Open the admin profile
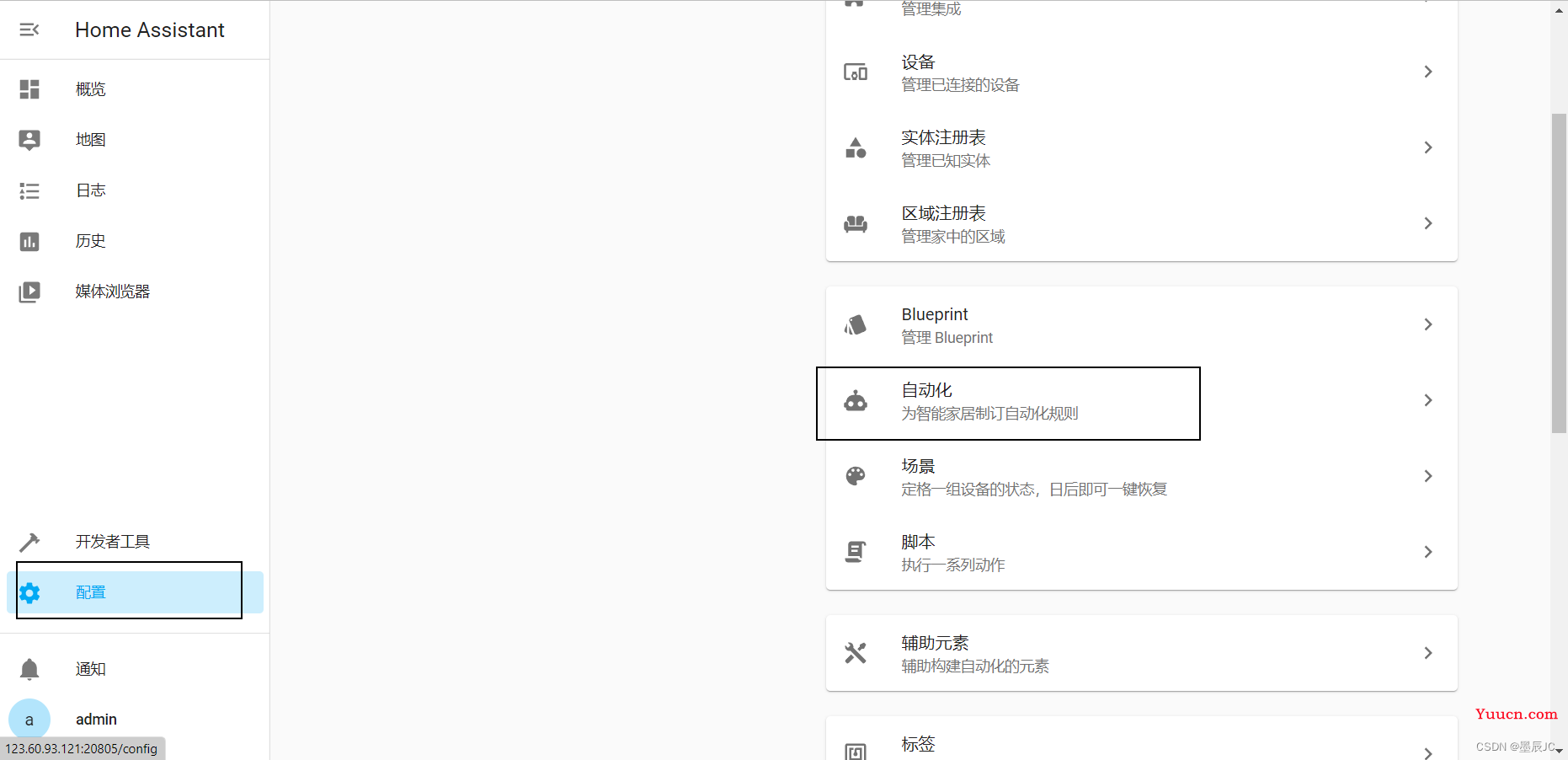1568x760 pixels. [135, 720]
